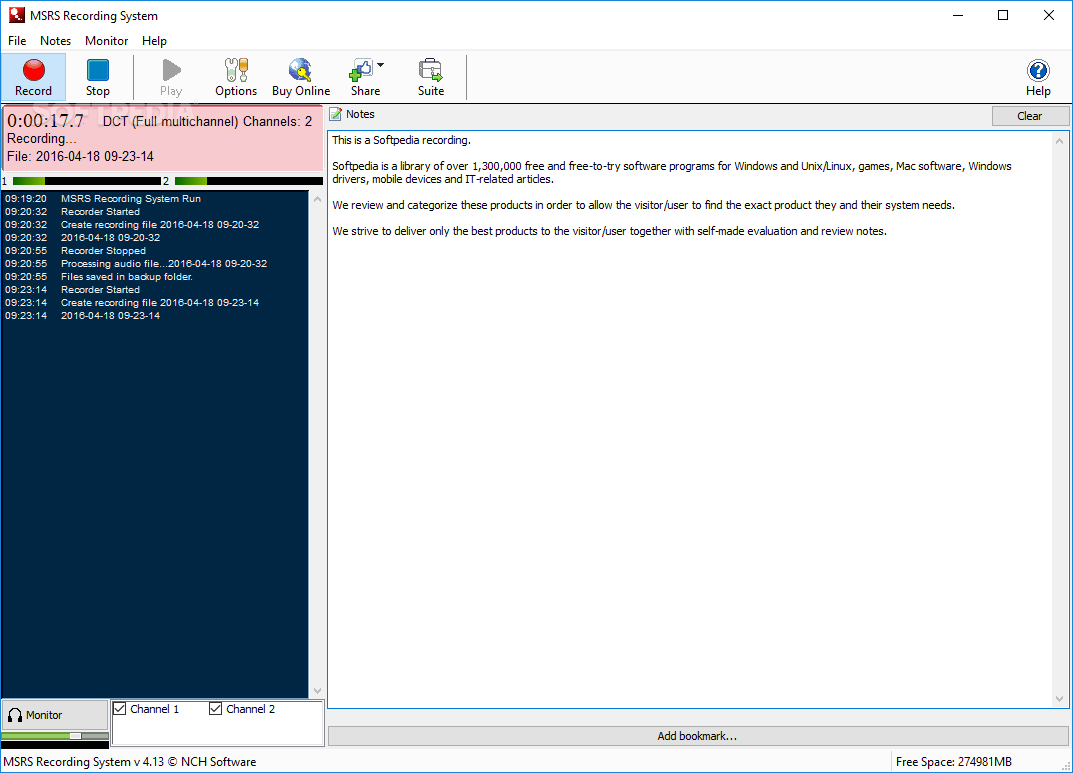Click channel 2 level meter
This screenshot has height=773, width=1073.
tap(249, 181)
